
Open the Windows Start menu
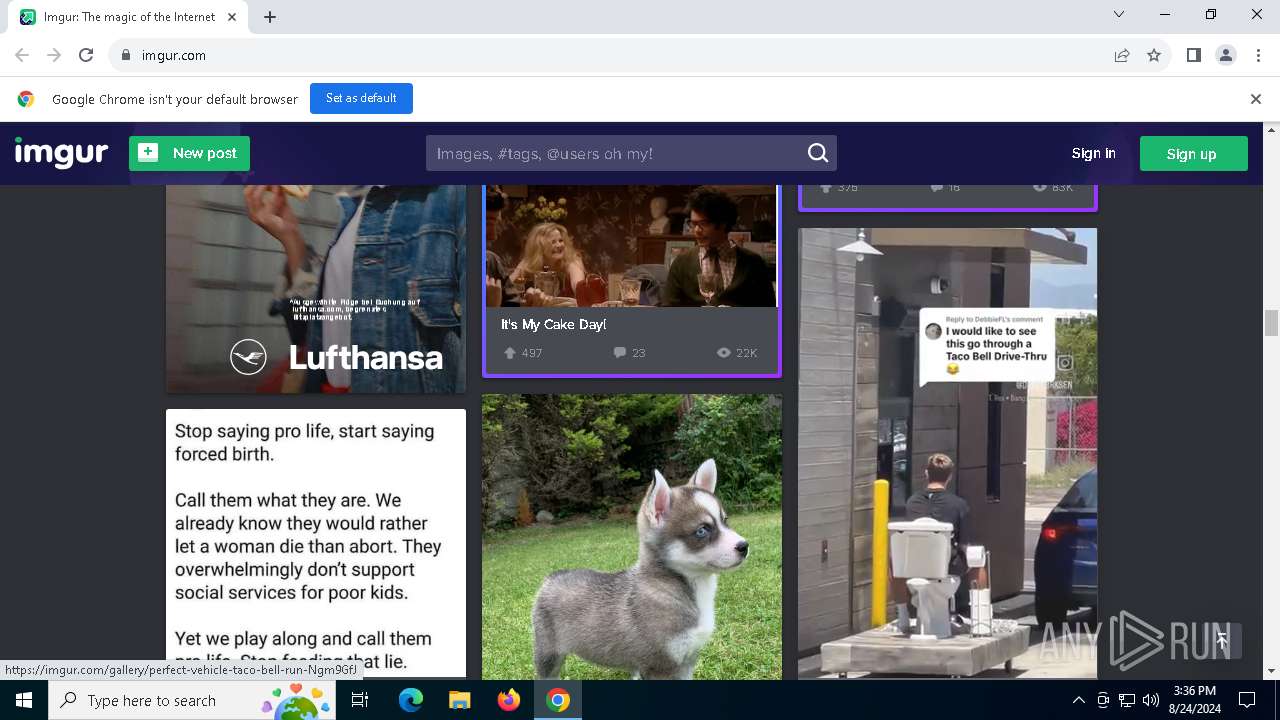point(24,700)
